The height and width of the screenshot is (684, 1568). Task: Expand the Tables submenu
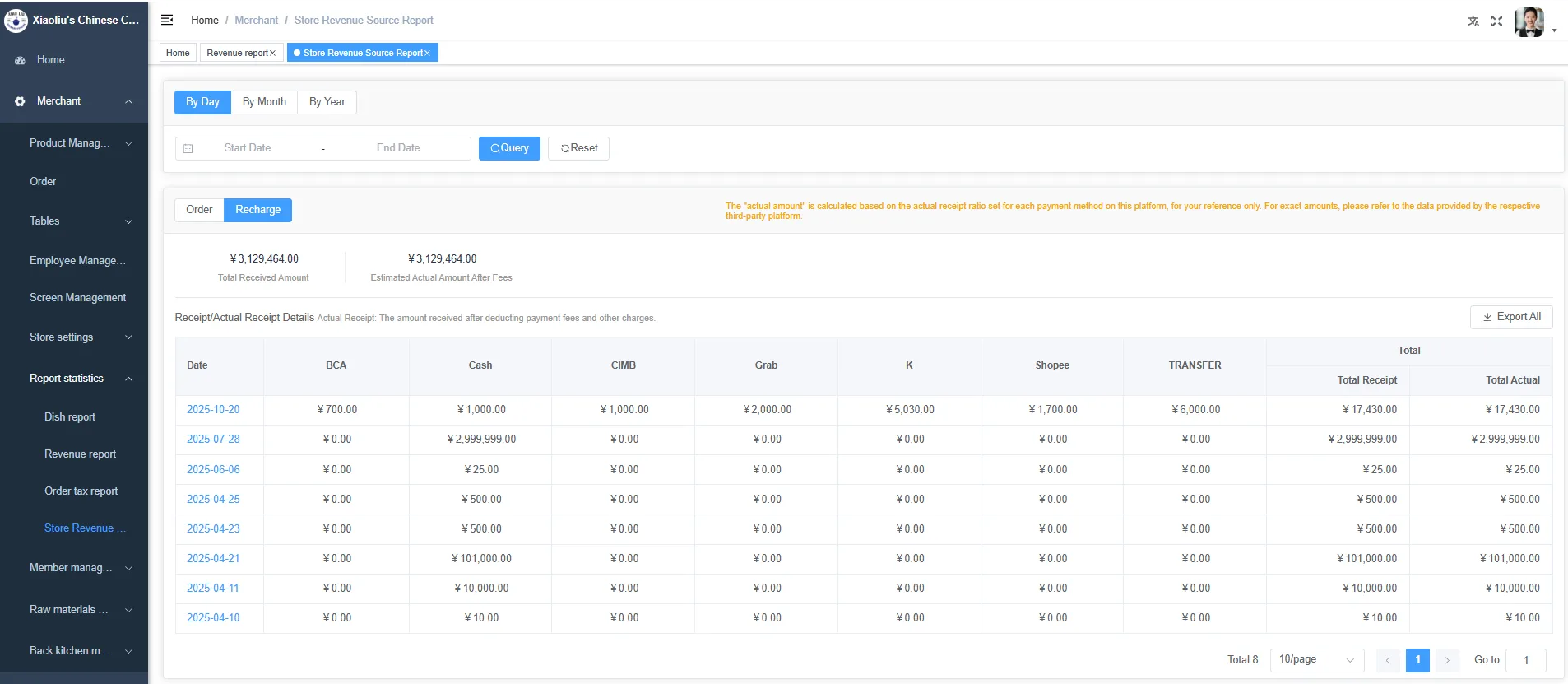[128, 221]
